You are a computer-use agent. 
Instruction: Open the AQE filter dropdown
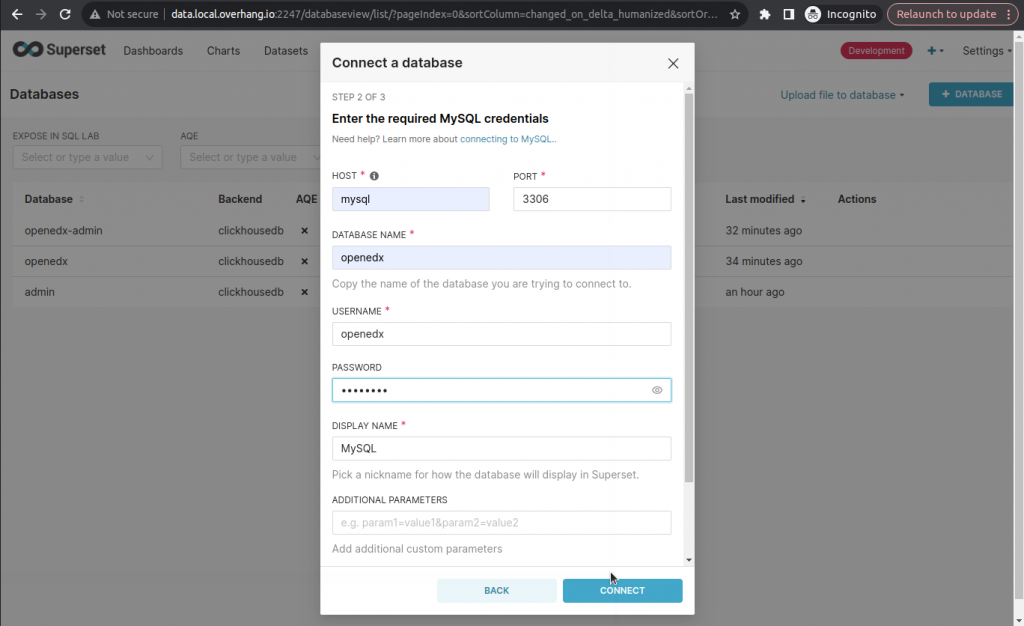pos(250,157)
